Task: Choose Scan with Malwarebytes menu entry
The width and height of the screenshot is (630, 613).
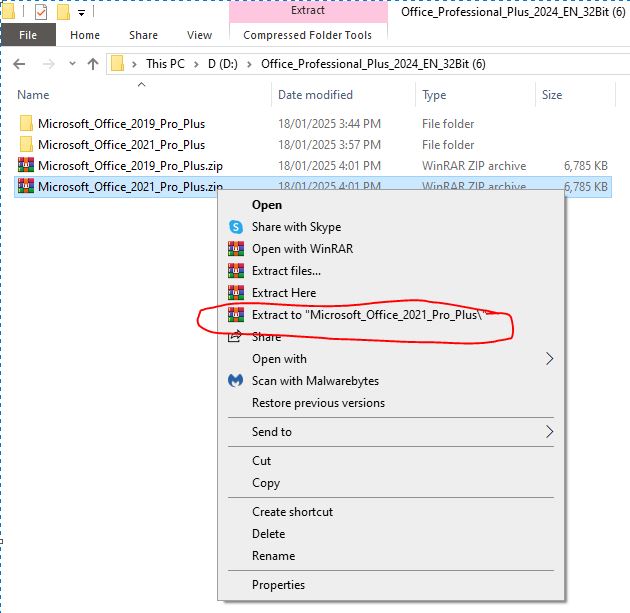Action: [x=315, y=381]
